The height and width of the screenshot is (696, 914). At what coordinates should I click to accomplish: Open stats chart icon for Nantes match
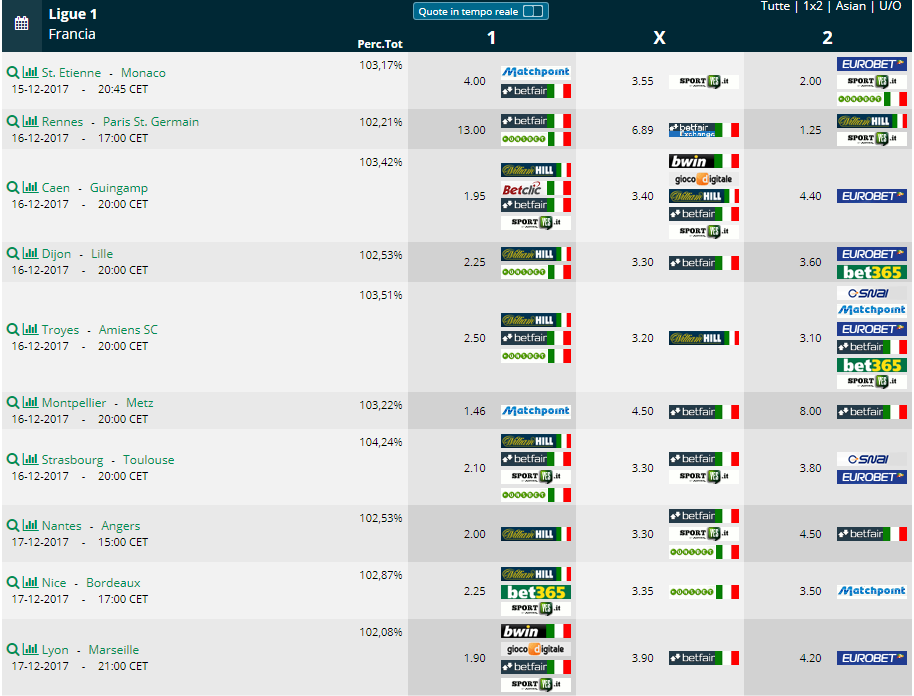[30, 525]
